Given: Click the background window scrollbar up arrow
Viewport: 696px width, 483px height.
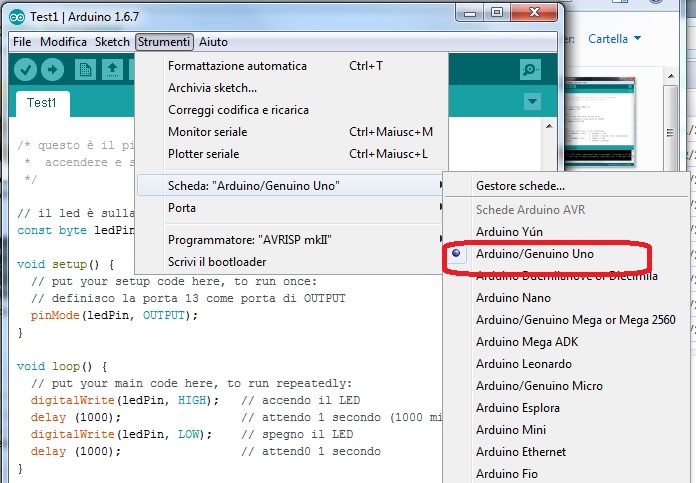Looking at the screenshot, I should [671, 76].
